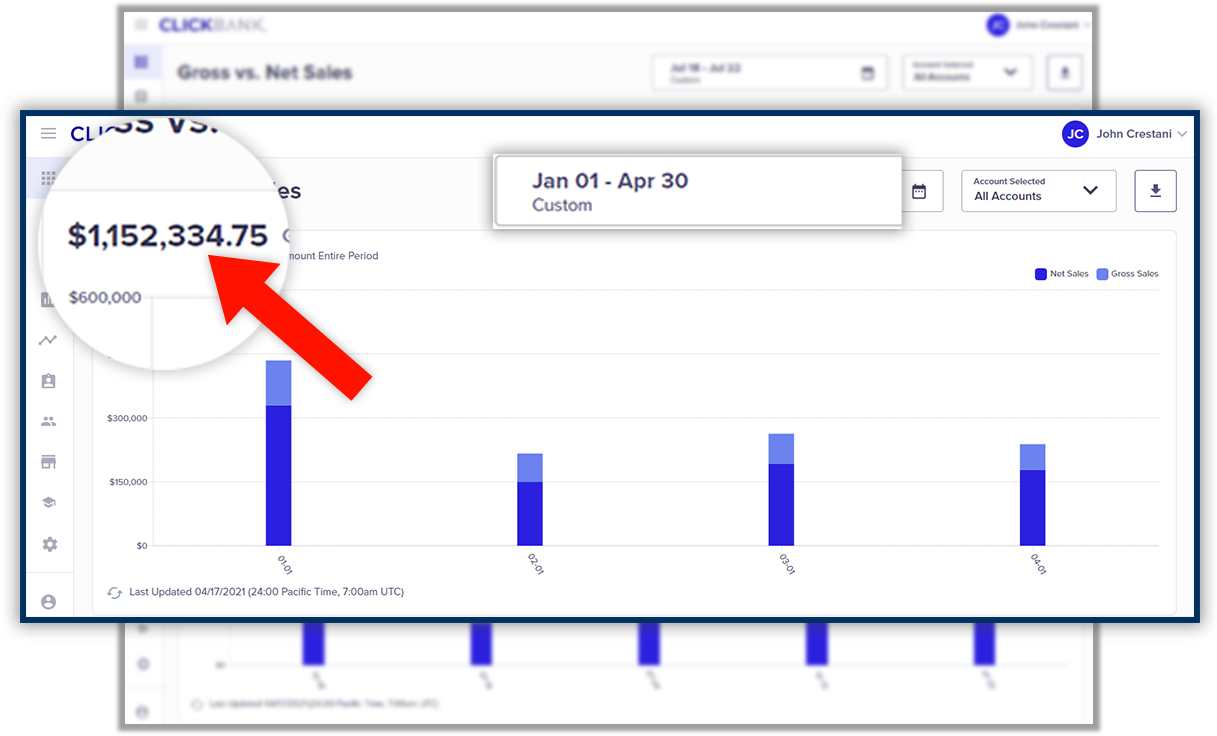Expand the chevron next to John Crestani in the front window

pos(1182,134)
